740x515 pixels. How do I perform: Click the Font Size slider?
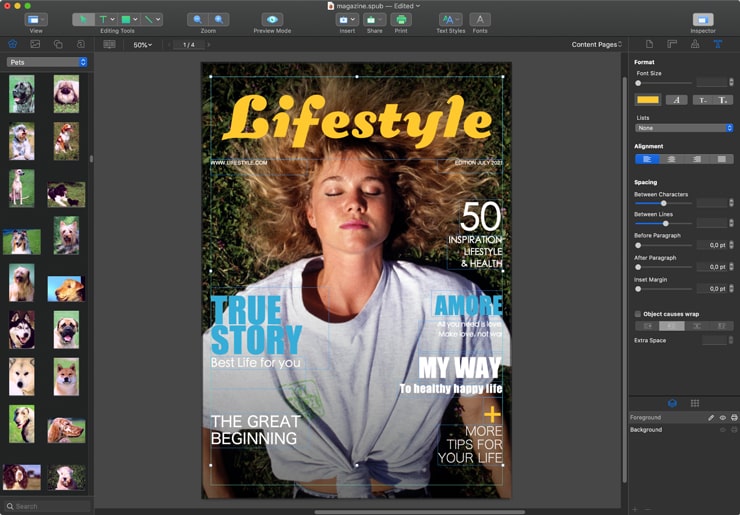(663, 83)
